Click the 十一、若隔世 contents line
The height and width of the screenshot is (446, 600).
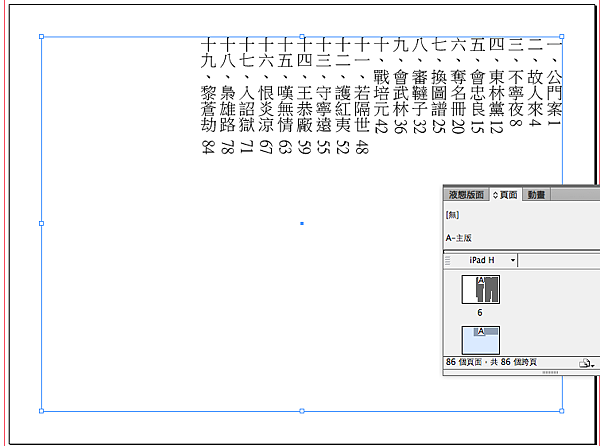(x=362, y=96)
